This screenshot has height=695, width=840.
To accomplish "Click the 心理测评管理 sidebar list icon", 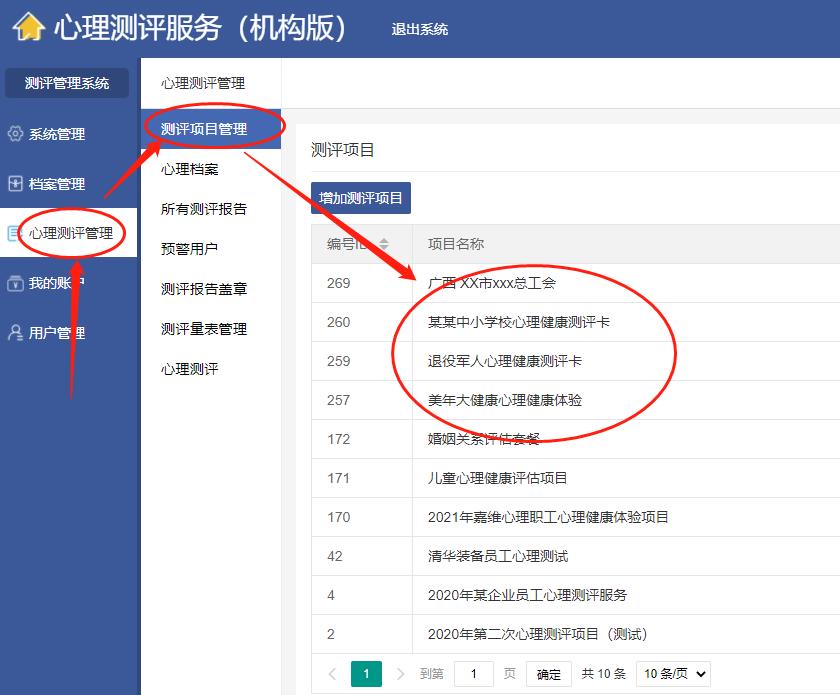I will click(x=13, y=234).
